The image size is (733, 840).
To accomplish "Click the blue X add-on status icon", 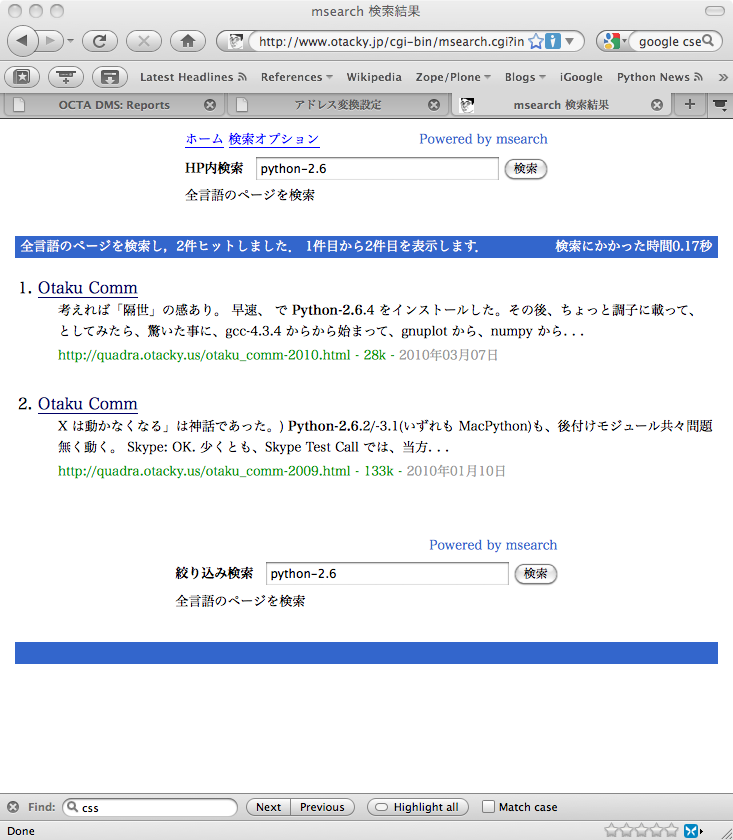I will (x=691, y=831).
